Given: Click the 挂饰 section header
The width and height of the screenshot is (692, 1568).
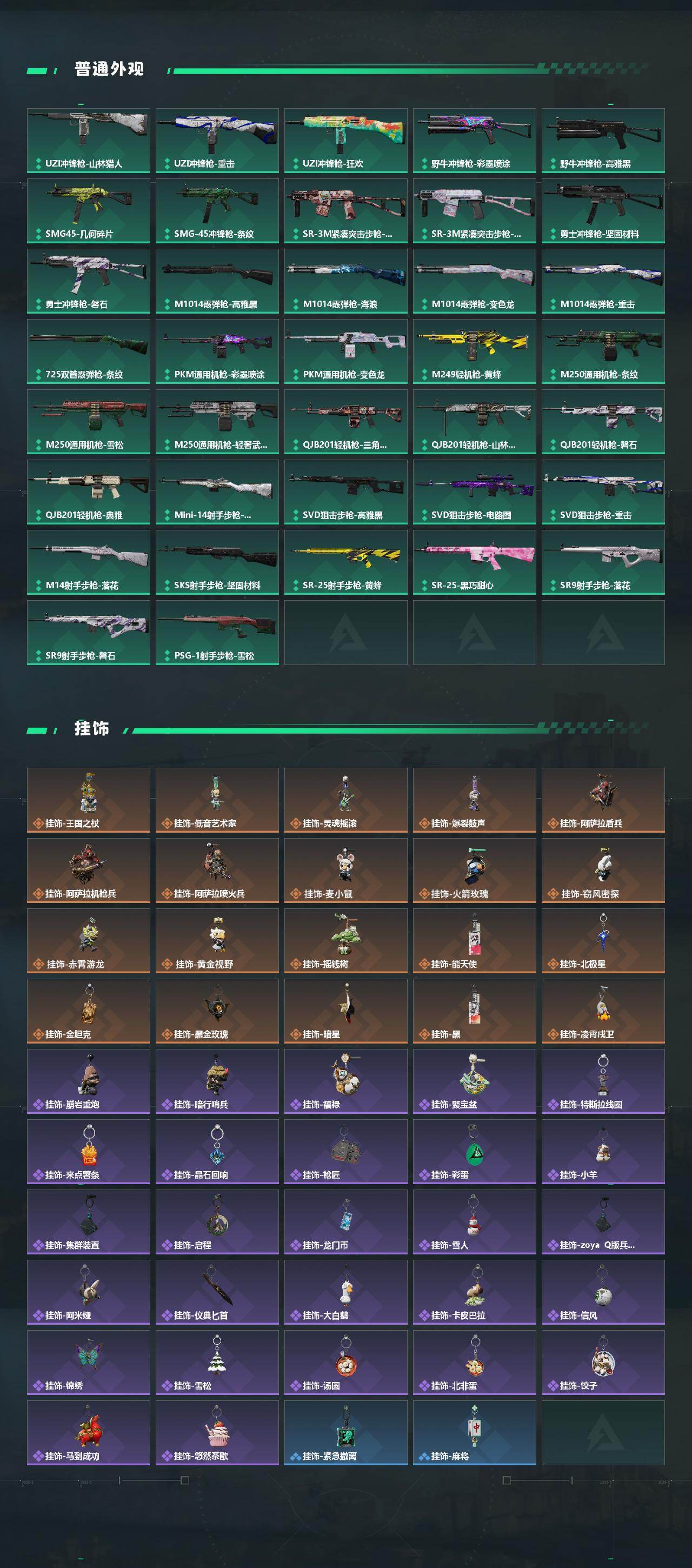Looking at the screenshot, I should [x=91, y=729].
